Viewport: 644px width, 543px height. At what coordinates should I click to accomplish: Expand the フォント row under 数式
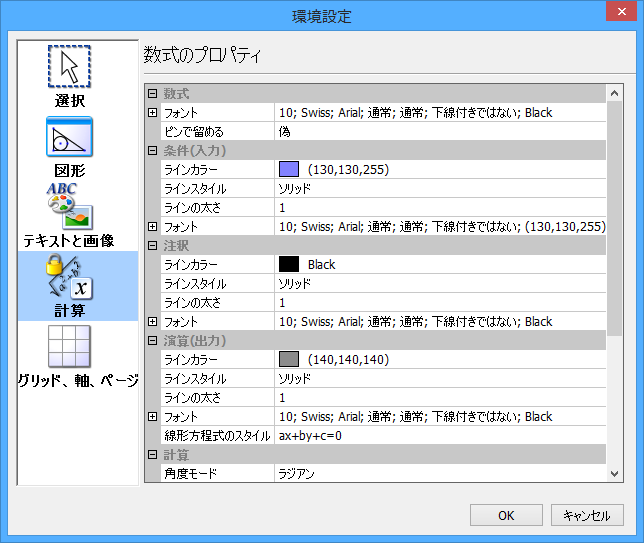tap(152, 113)
